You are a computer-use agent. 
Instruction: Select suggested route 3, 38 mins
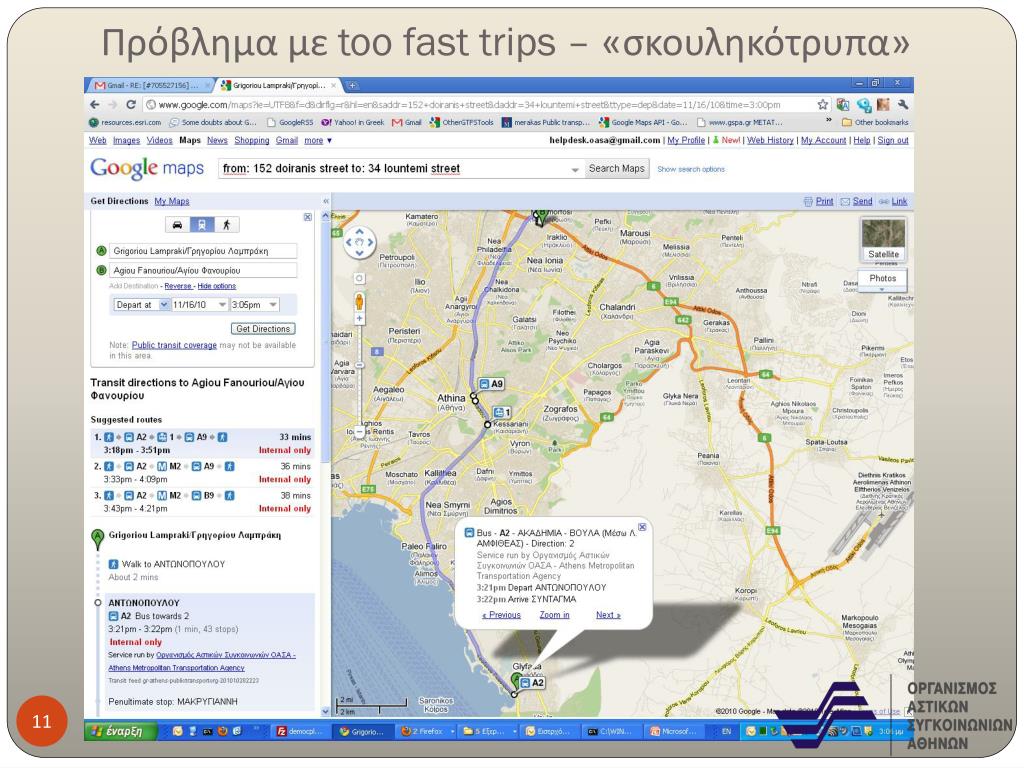[202, 502]
